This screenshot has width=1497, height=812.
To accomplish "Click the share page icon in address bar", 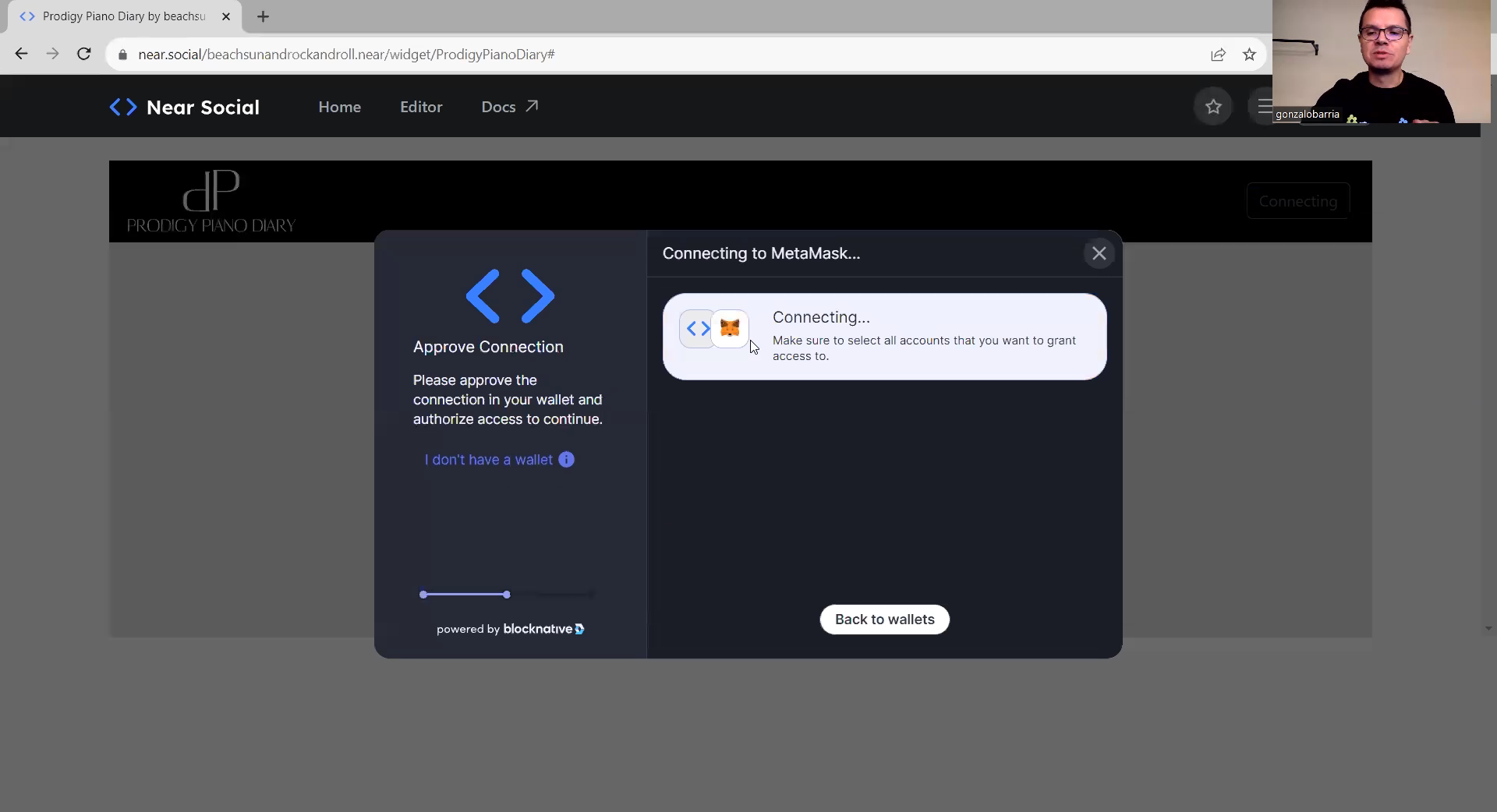I will point(1218,55).
